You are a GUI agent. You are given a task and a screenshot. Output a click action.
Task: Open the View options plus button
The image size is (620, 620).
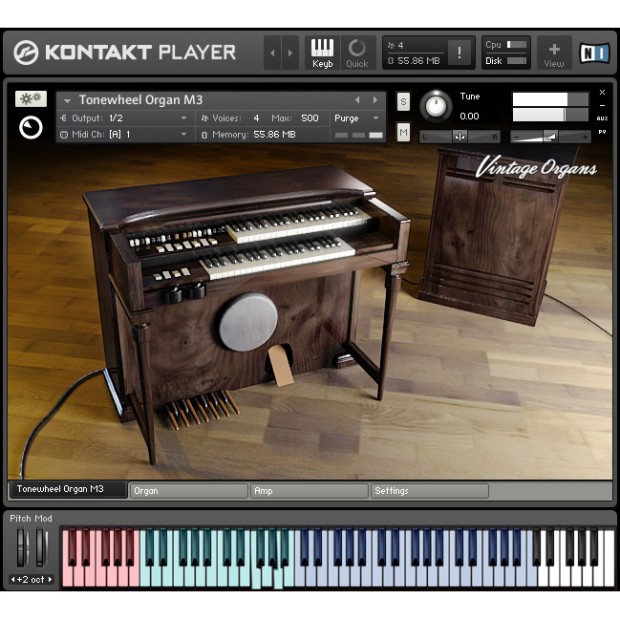pyautogui.click(x=554, y=53)
